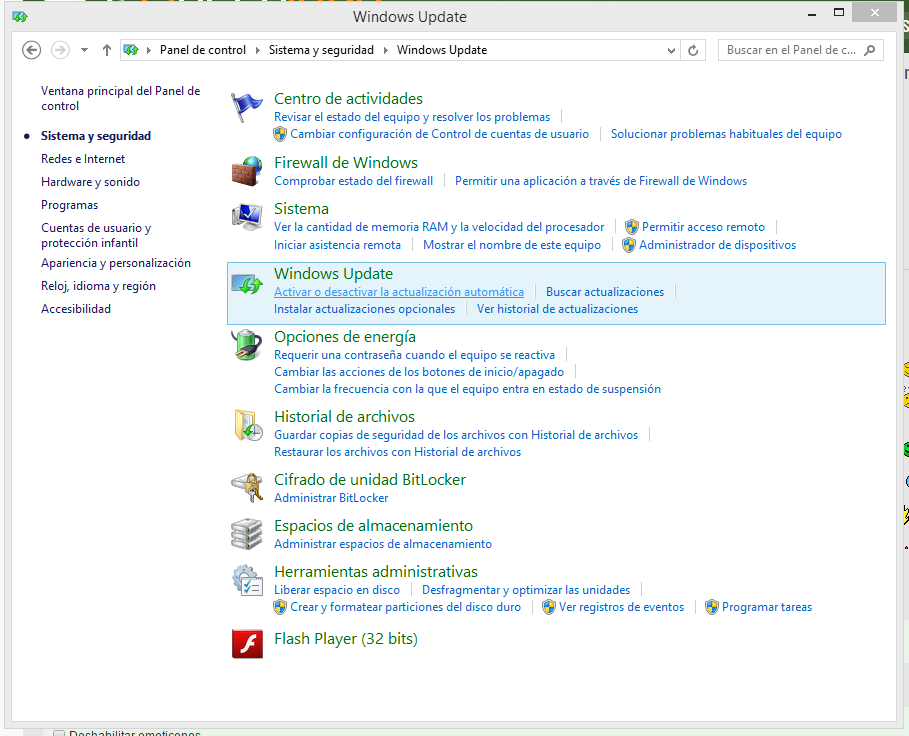The image size is (909, 736).
Task: Maximize the Windows Update window
Action: (839, 12)
